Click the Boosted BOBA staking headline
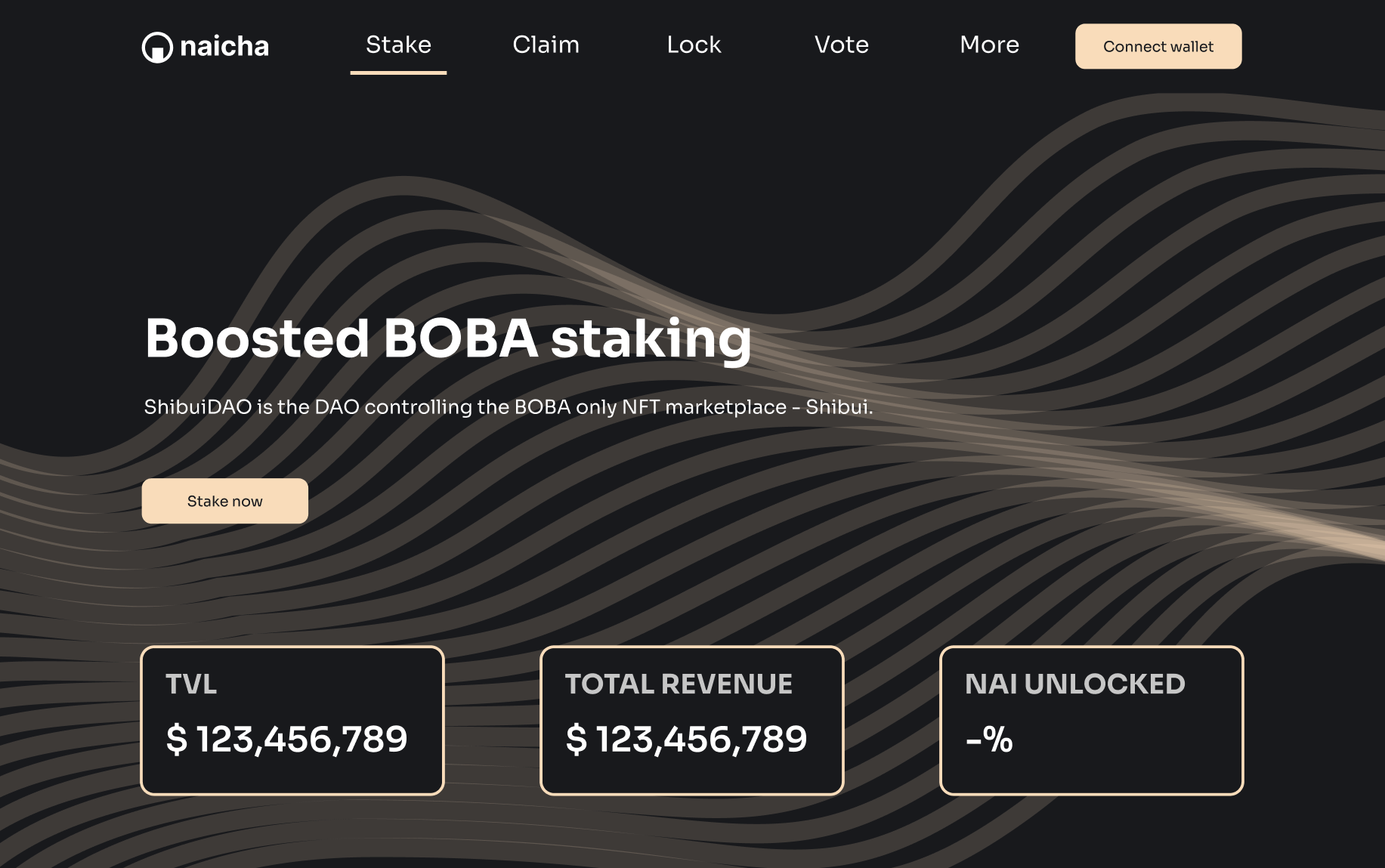 tap(448, 339)
